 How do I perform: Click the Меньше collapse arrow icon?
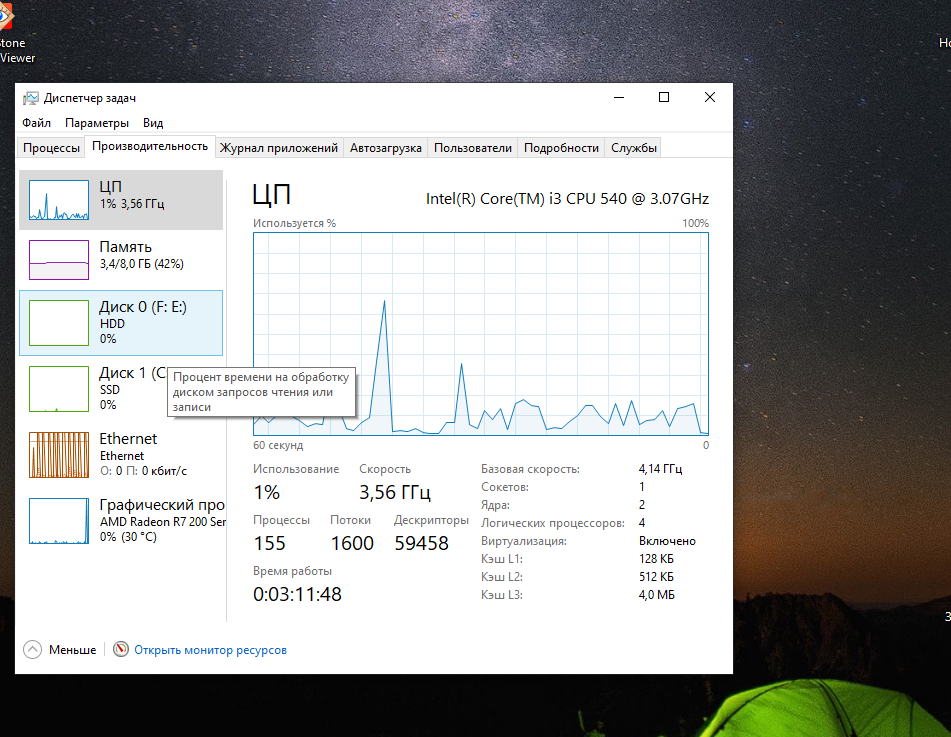point(32,650)
